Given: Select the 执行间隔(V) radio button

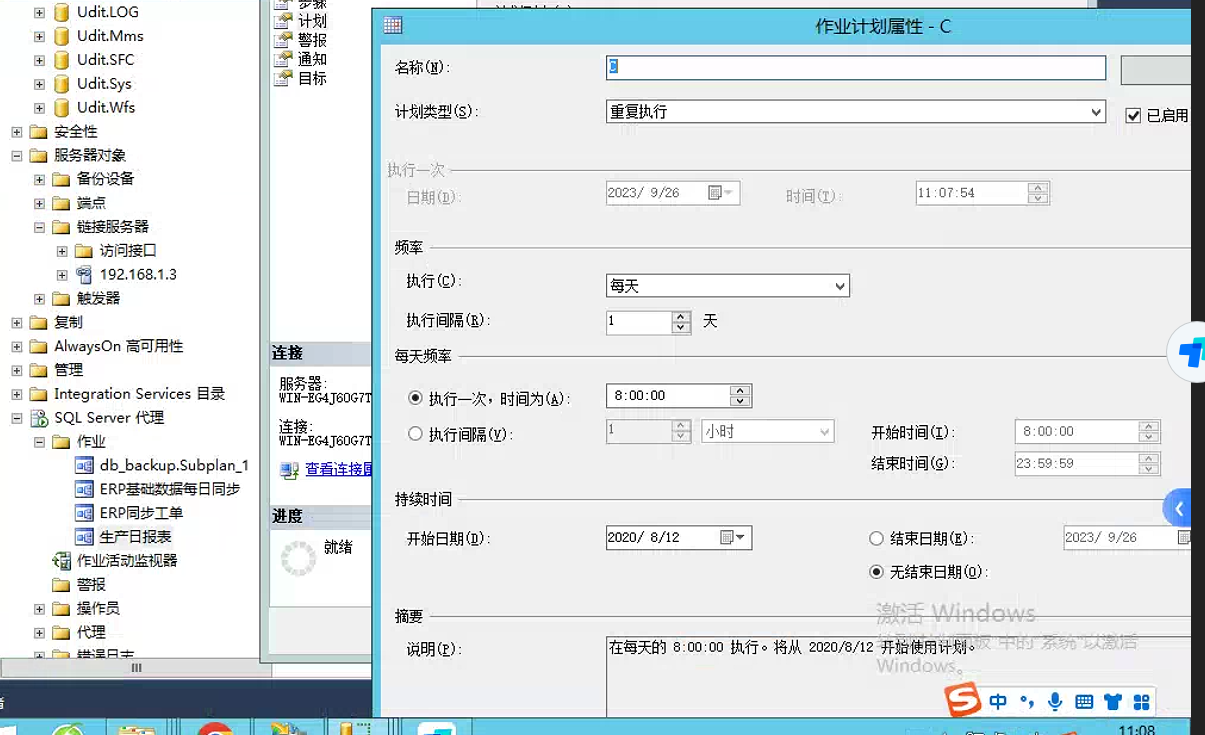Looking at the screenshot, I should pyautogui.click(x=416, y=434).
